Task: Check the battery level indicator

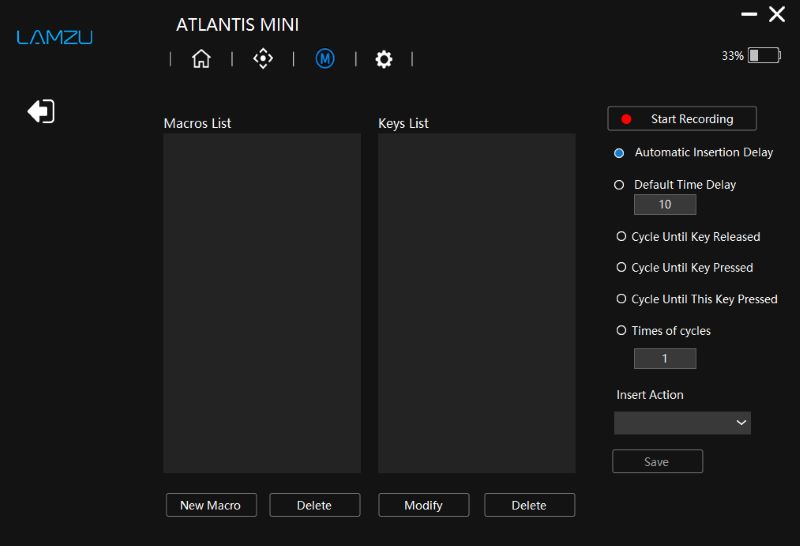Action: point(764,55)
